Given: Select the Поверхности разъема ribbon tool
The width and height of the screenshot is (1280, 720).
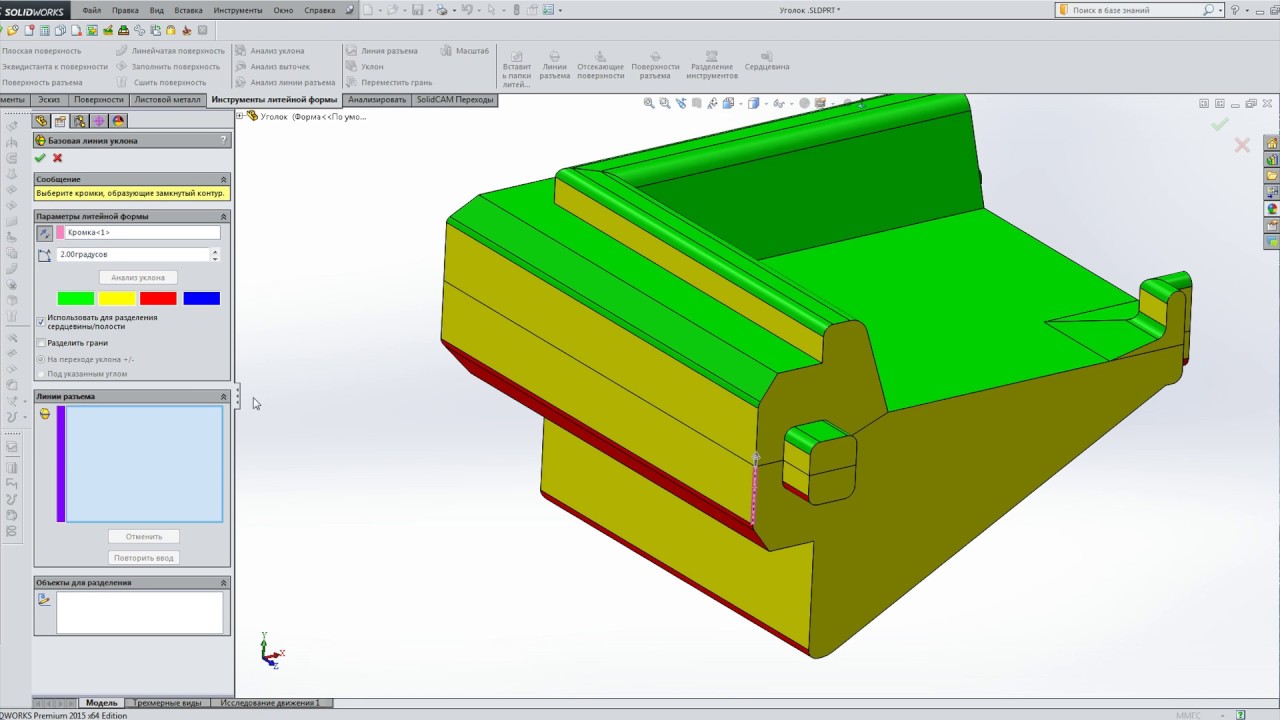Looking at the screenshot, I should [x=655, y=66].
